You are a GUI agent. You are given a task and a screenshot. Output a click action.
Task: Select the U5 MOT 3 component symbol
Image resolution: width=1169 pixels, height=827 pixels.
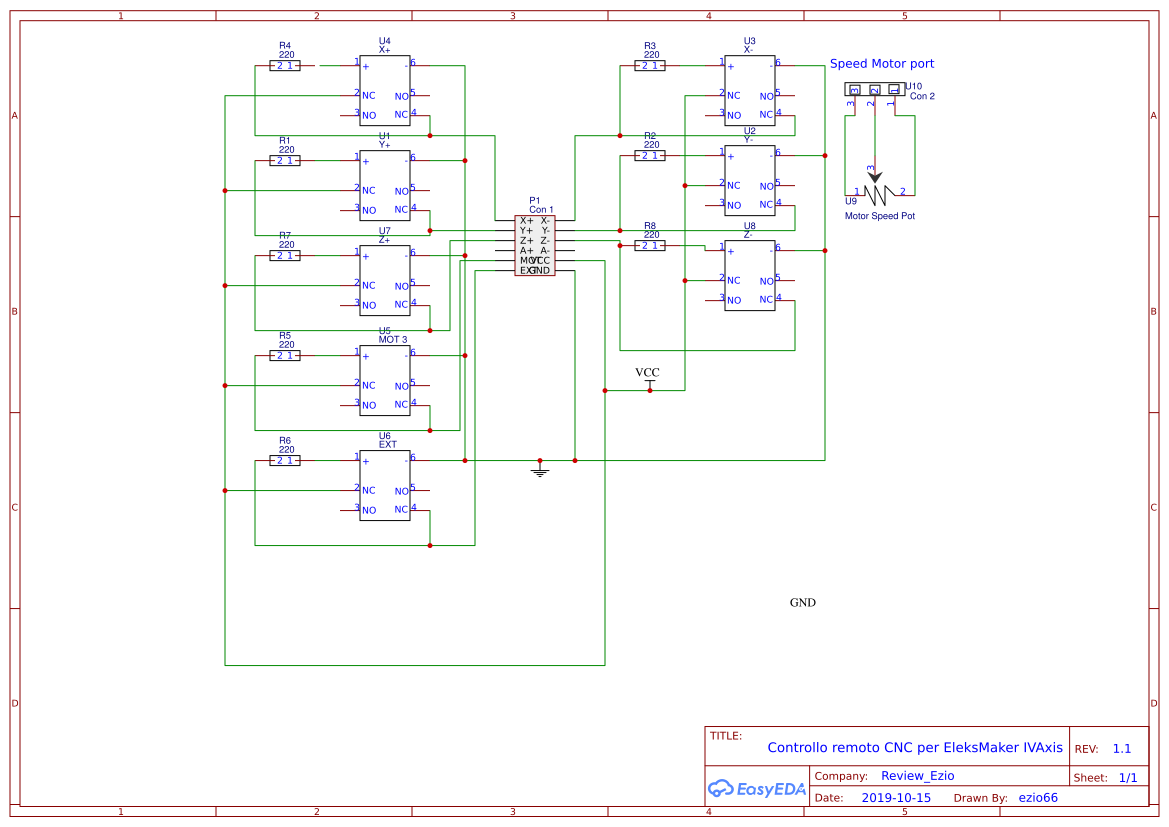pyautogui.click(x=385, y=380)
